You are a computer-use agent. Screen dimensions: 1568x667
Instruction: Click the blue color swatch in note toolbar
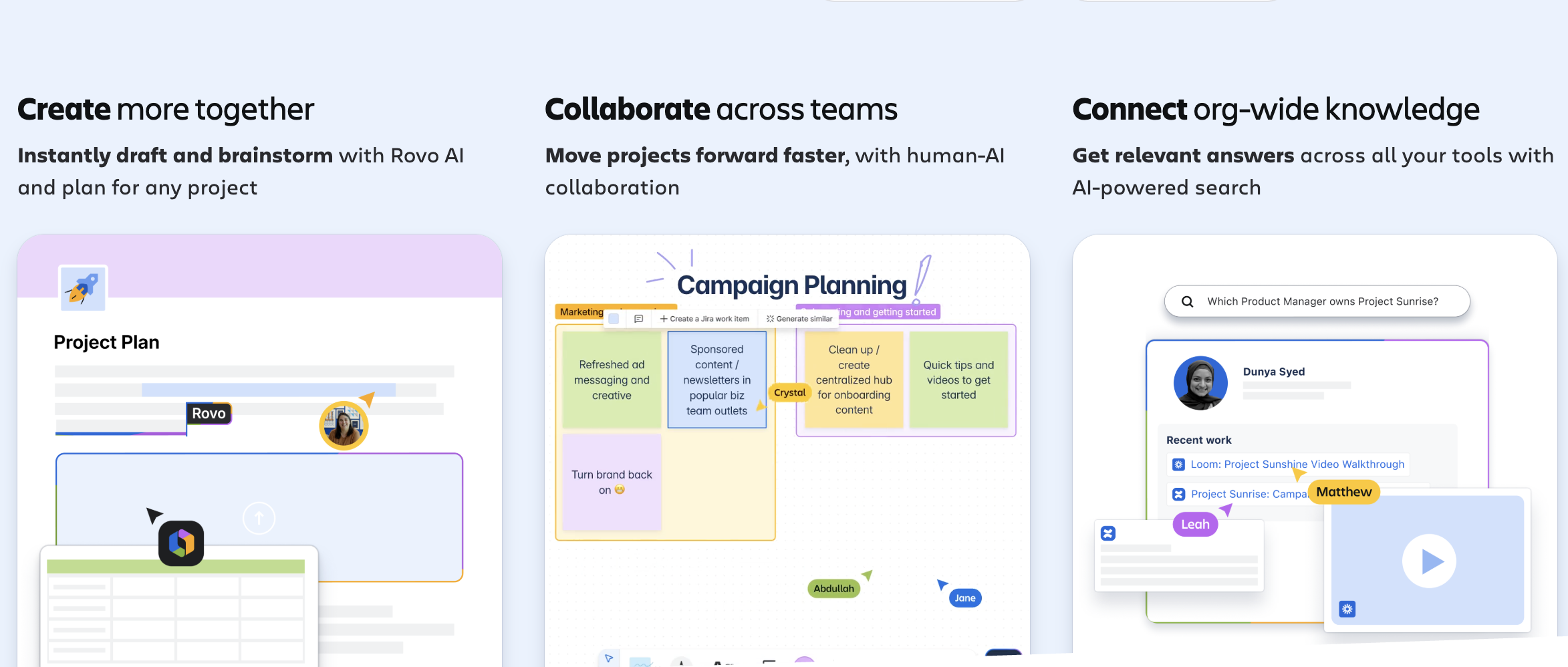[x=614, y=319]
